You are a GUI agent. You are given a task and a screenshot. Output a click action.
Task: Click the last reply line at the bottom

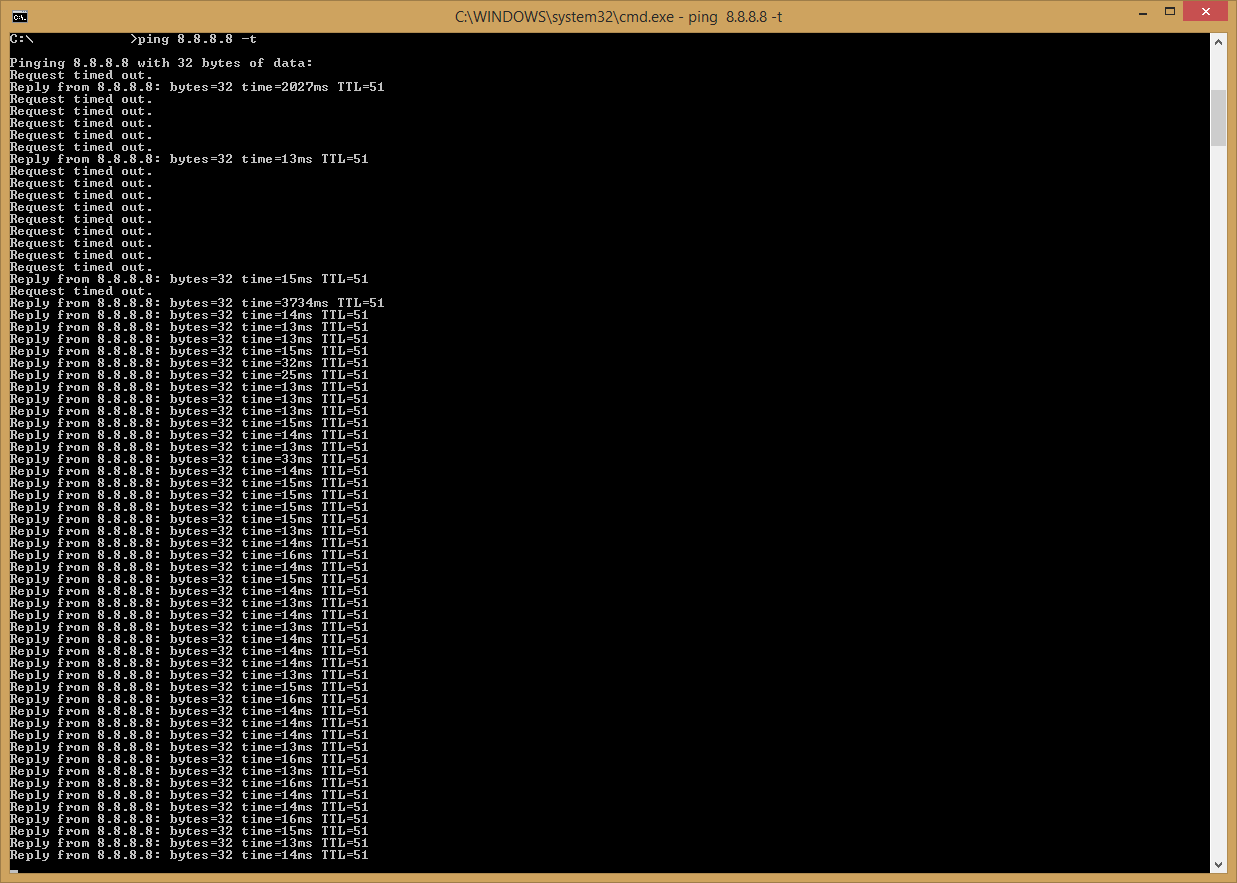pos(189,855)
